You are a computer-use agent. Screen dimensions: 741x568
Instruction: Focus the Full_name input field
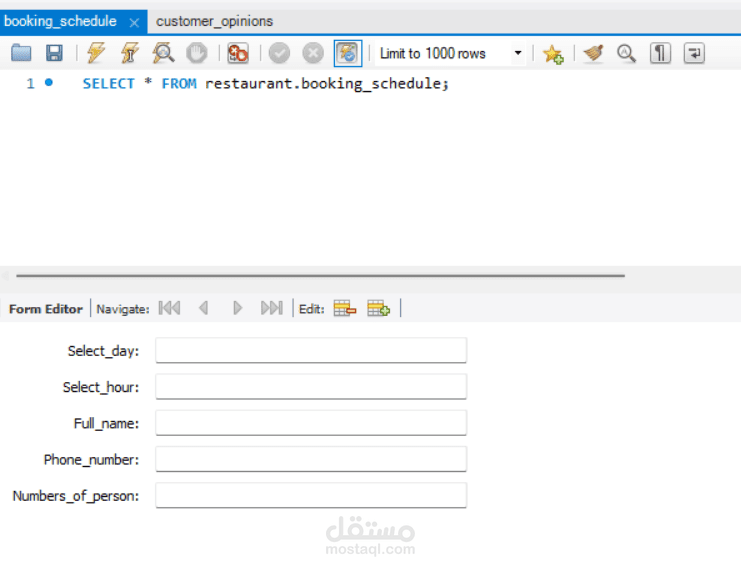(x=311, y=422)
